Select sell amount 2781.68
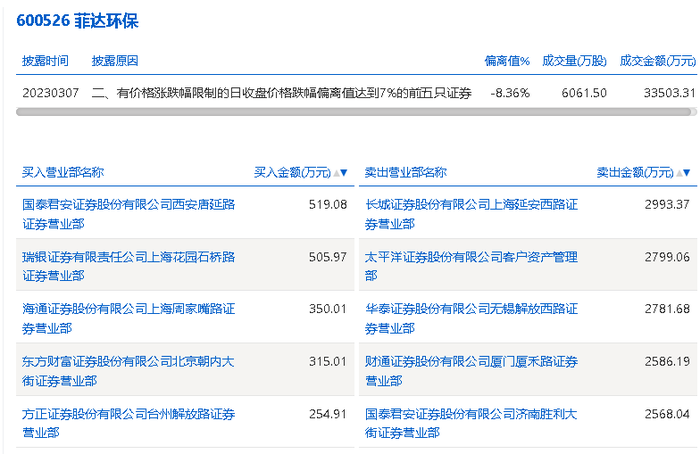The height and width of the screenshot is (454, 700). tap(667, 309)
